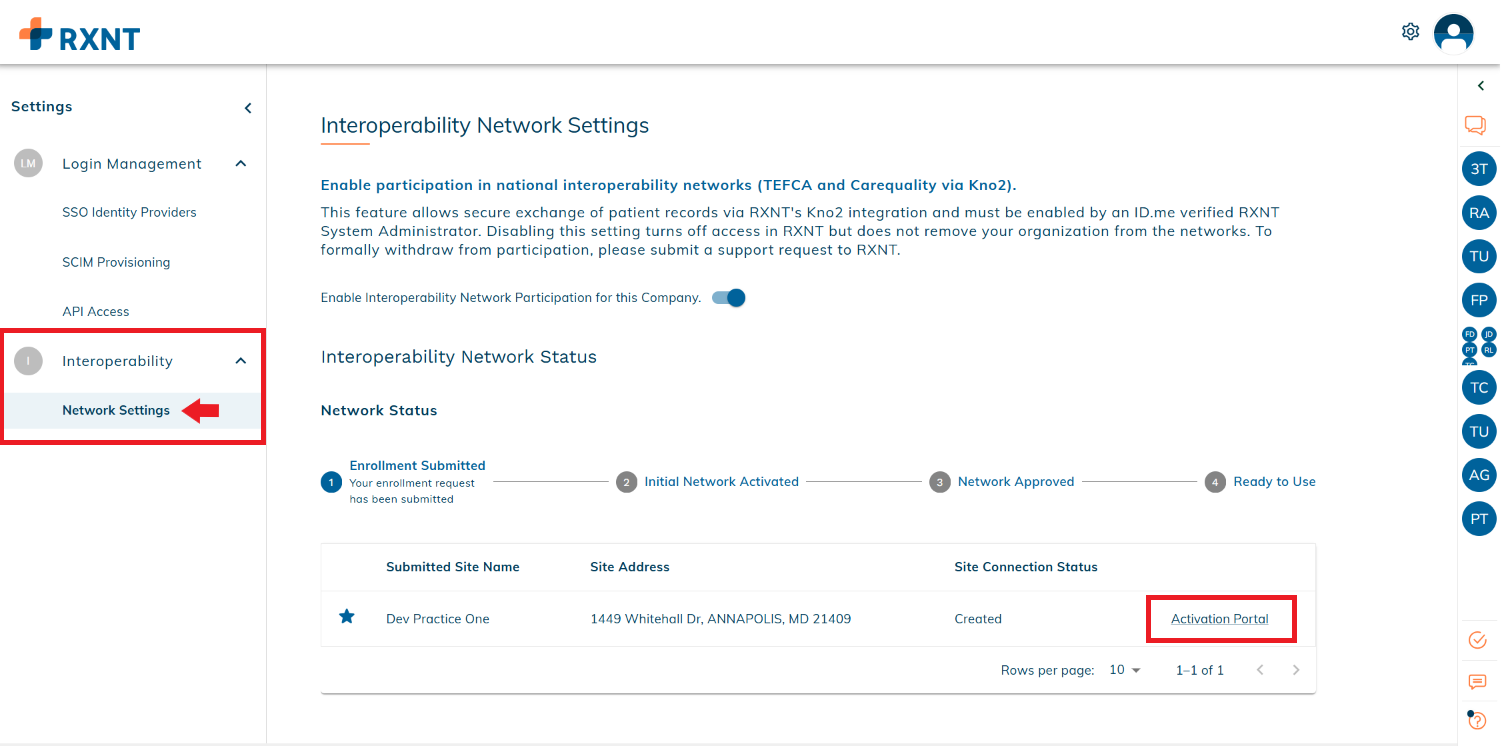Toggle Interoperability Network Participation switch
This screenshot has height=747, width=1501.
(729, 298)
